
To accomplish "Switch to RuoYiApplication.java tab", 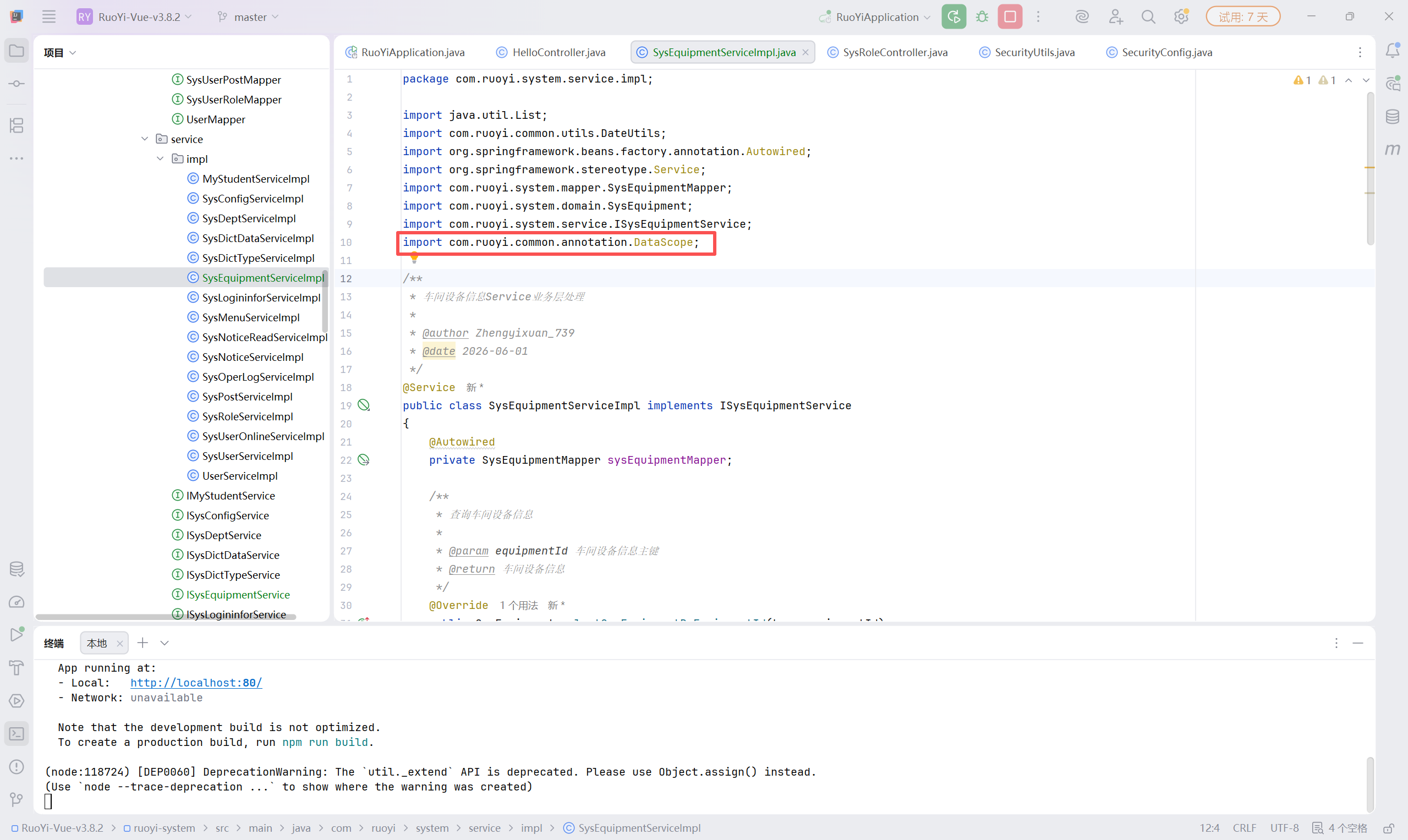I will [405, 52].
